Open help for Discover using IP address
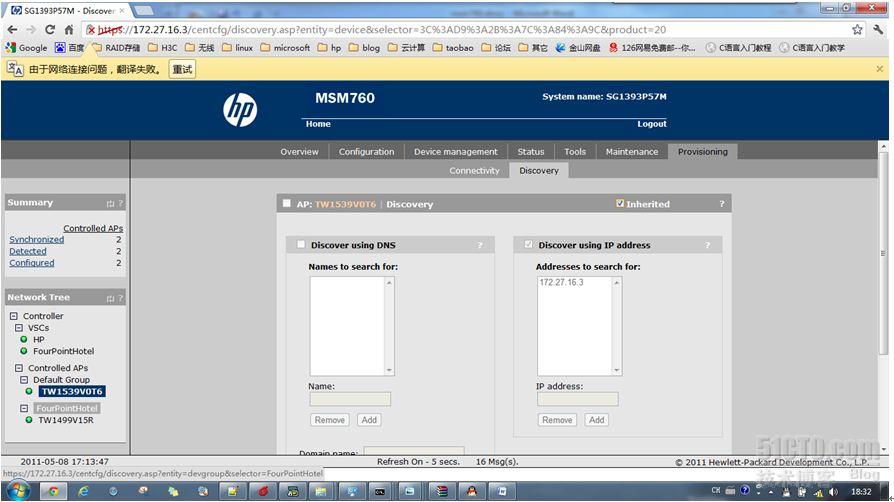This screenshot has width=894, height=502. coord(707,245)
